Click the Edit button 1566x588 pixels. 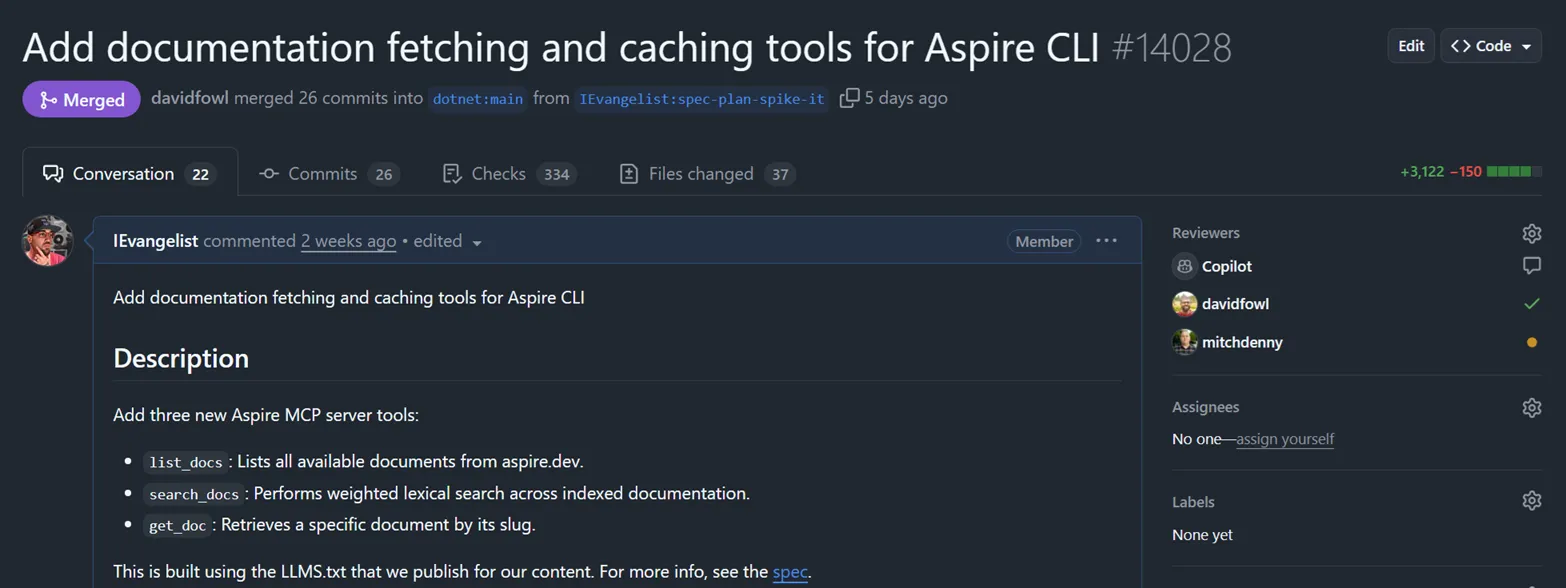1410,45
